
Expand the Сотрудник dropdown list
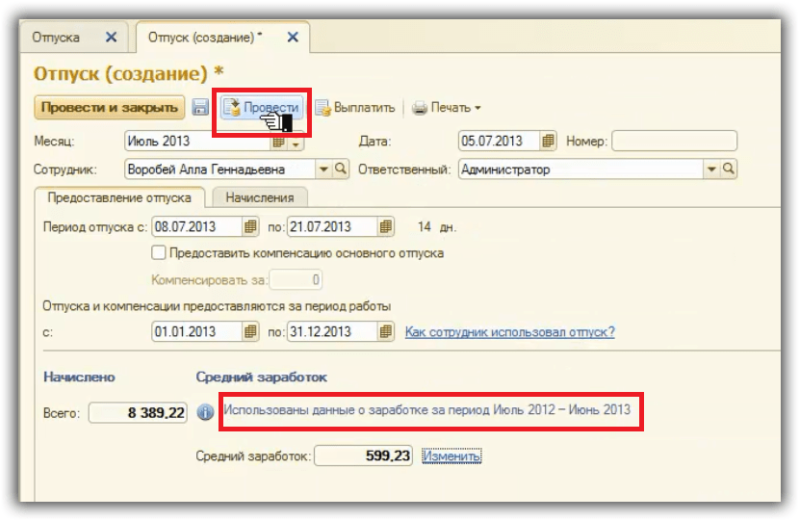tap(323, 169)
